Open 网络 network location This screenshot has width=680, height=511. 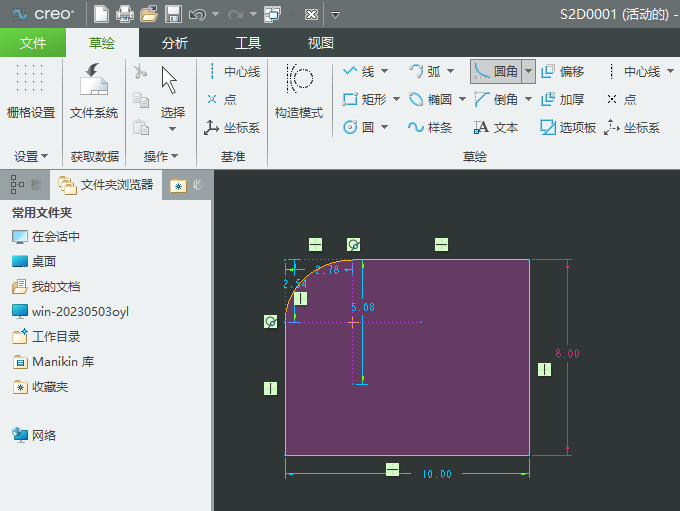(x=34, y=435)
